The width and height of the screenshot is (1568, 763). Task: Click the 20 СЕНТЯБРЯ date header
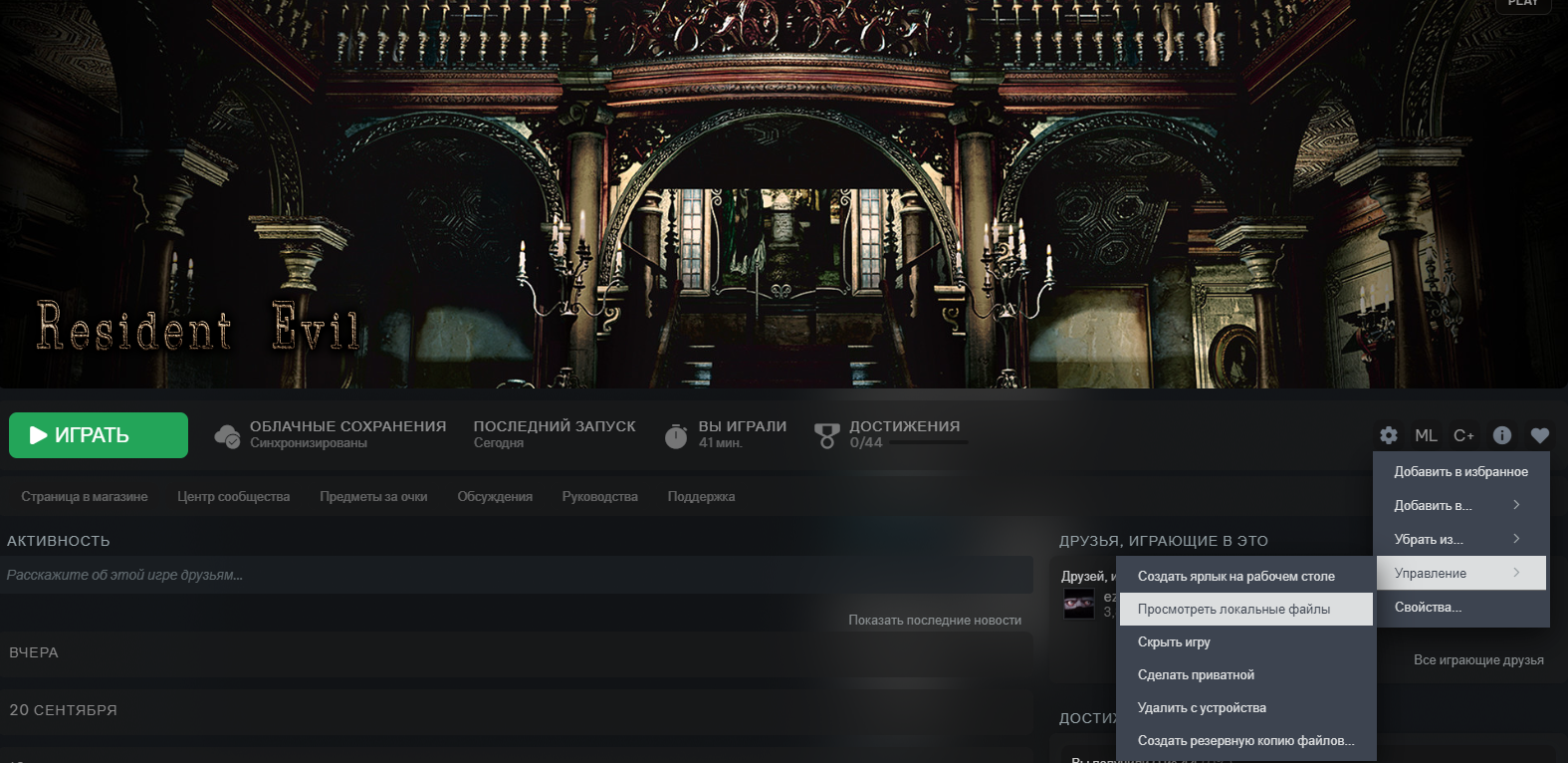(64, 710)
